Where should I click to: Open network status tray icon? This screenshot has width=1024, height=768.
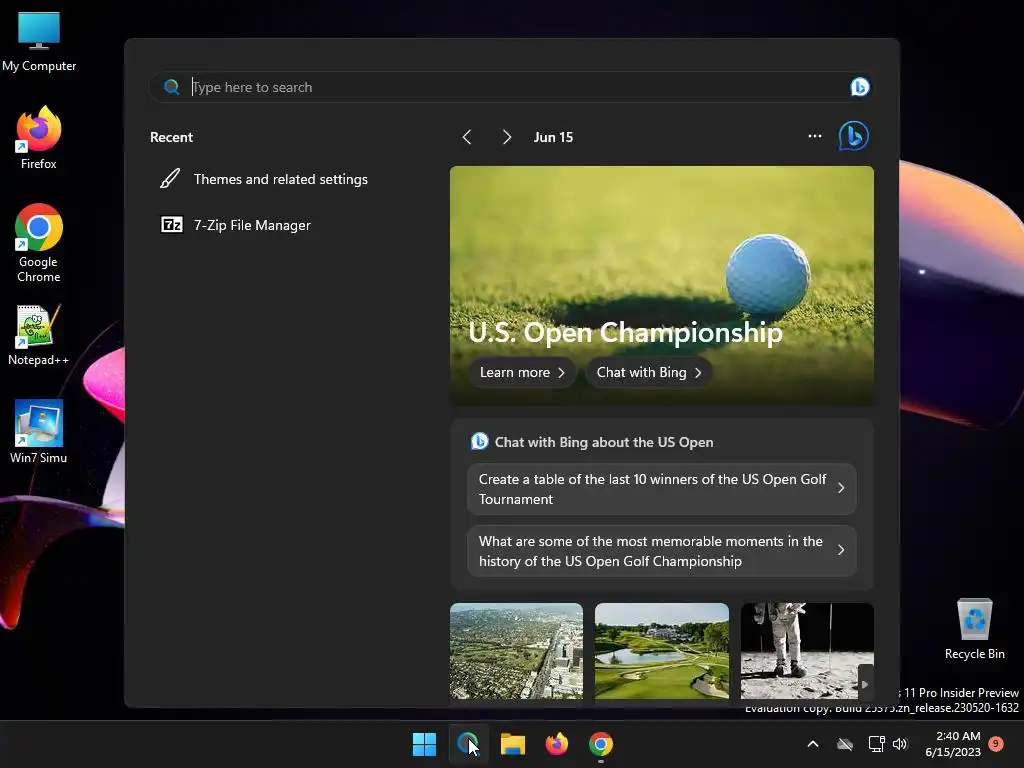876,744
